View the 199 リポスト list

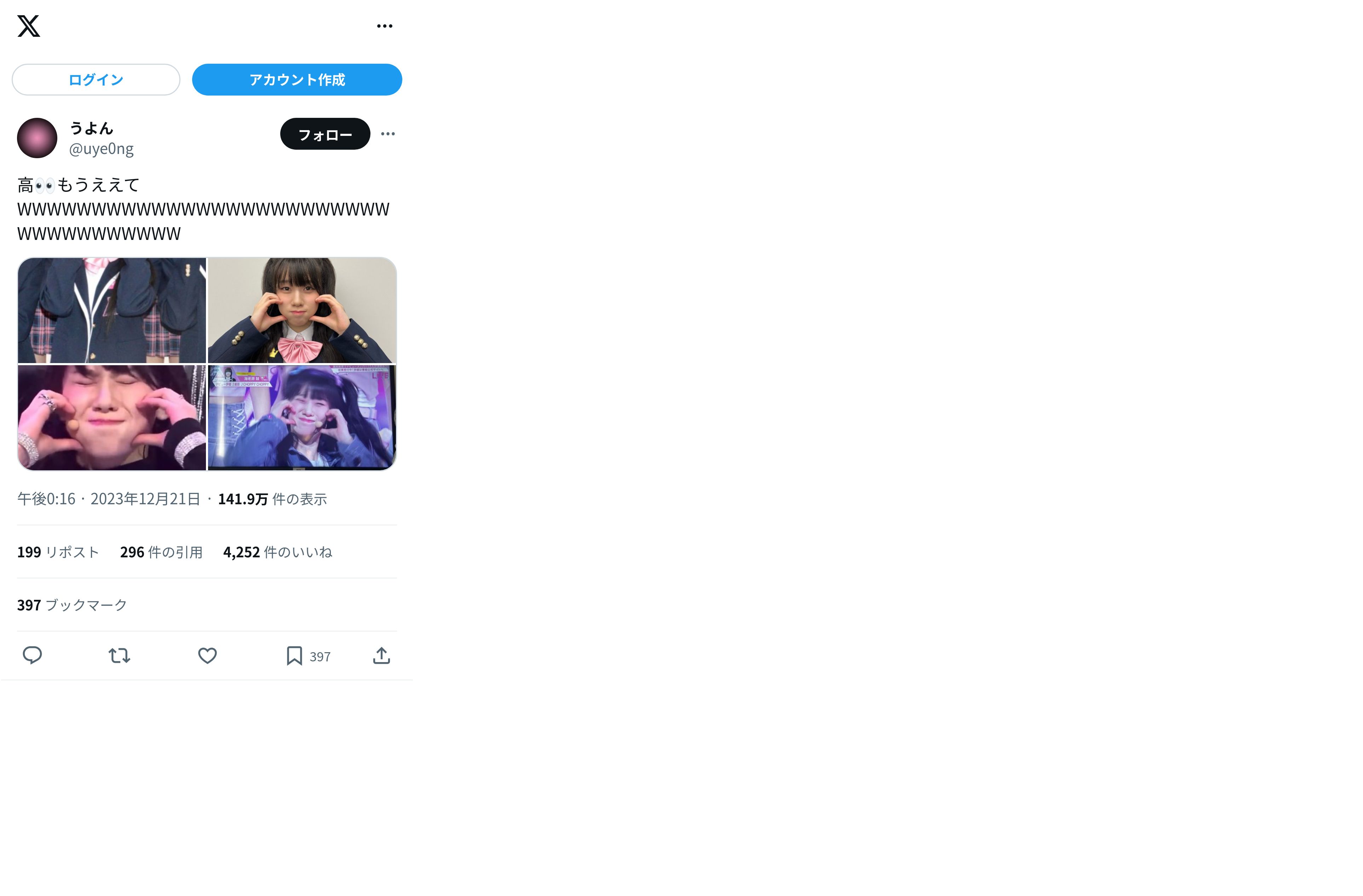58,552
